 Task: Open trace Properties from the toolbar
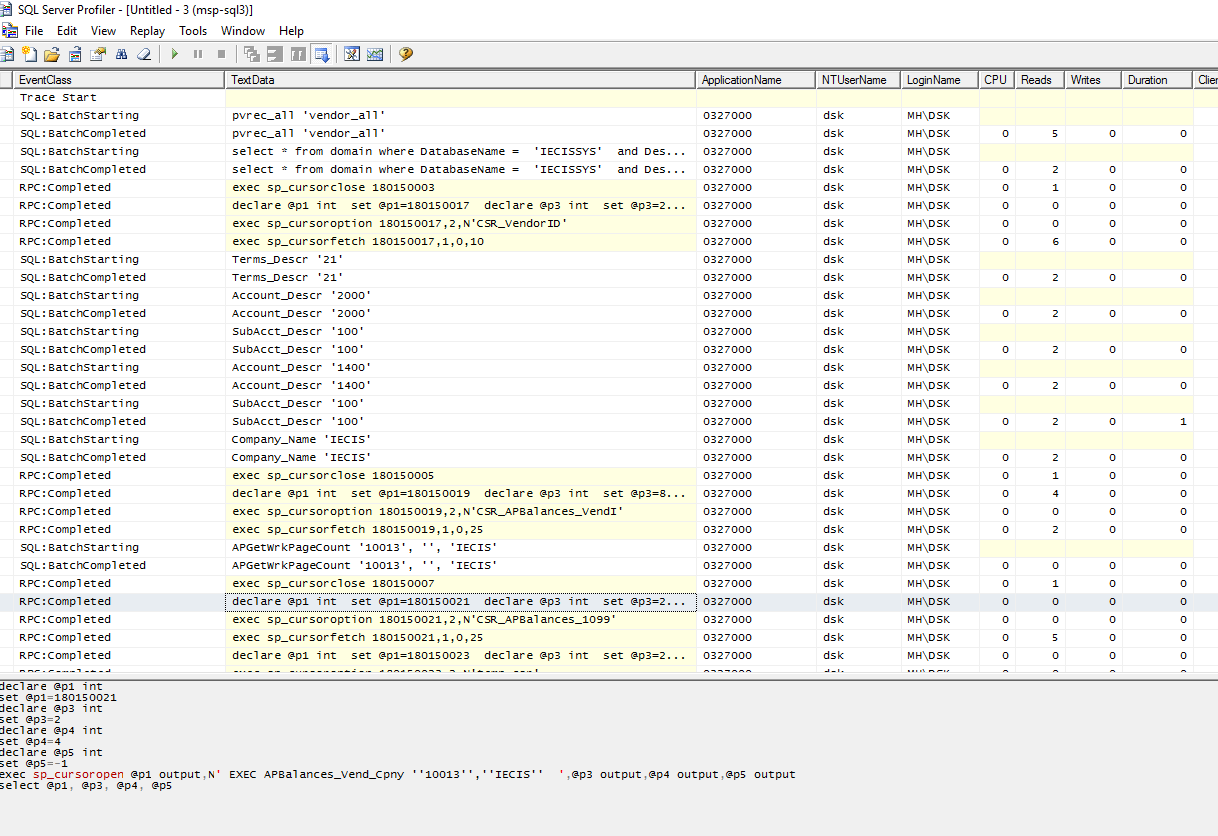(98, 54)
